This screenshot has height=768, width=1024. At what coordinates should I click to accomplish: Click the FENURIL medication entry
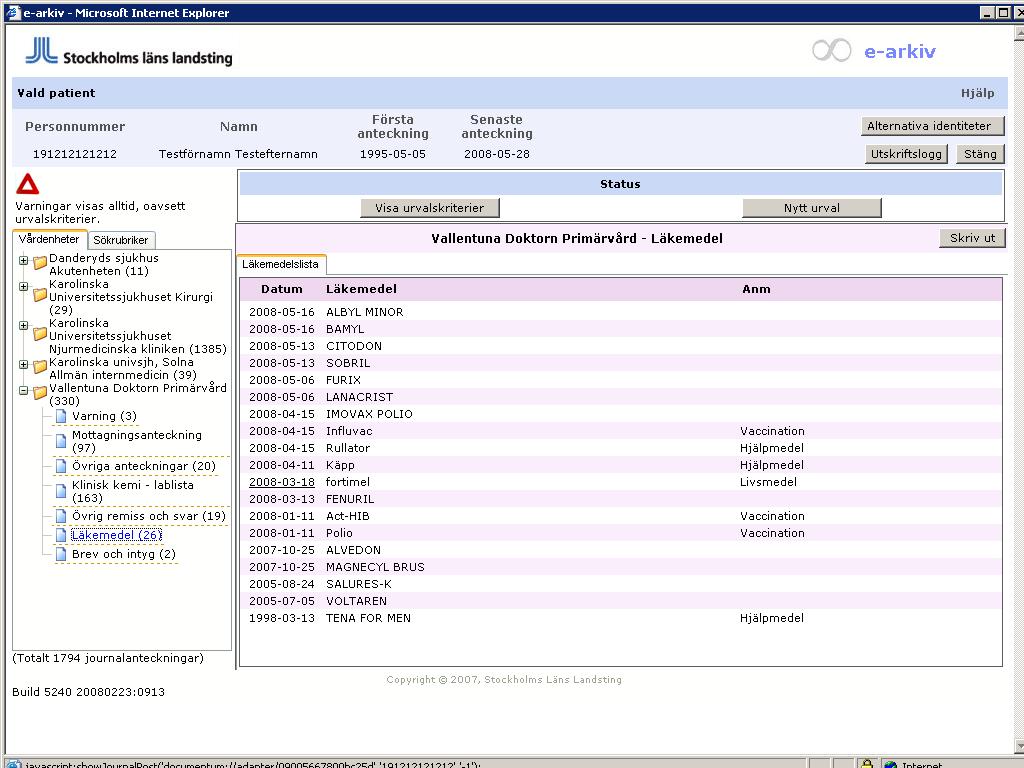tap(350, 499)
